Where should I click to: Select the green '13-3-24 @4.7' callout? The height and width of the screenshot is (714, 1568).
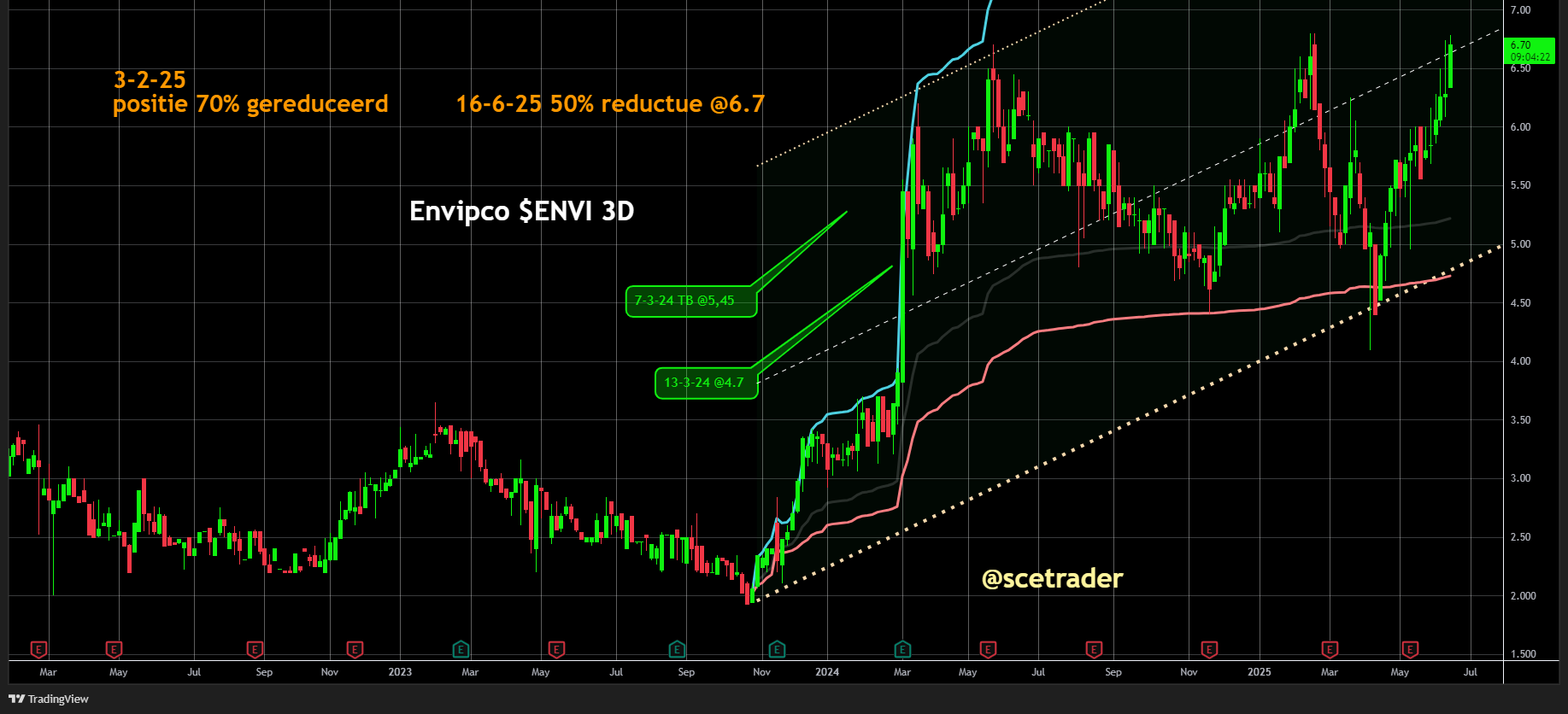[x=706, y=383]
